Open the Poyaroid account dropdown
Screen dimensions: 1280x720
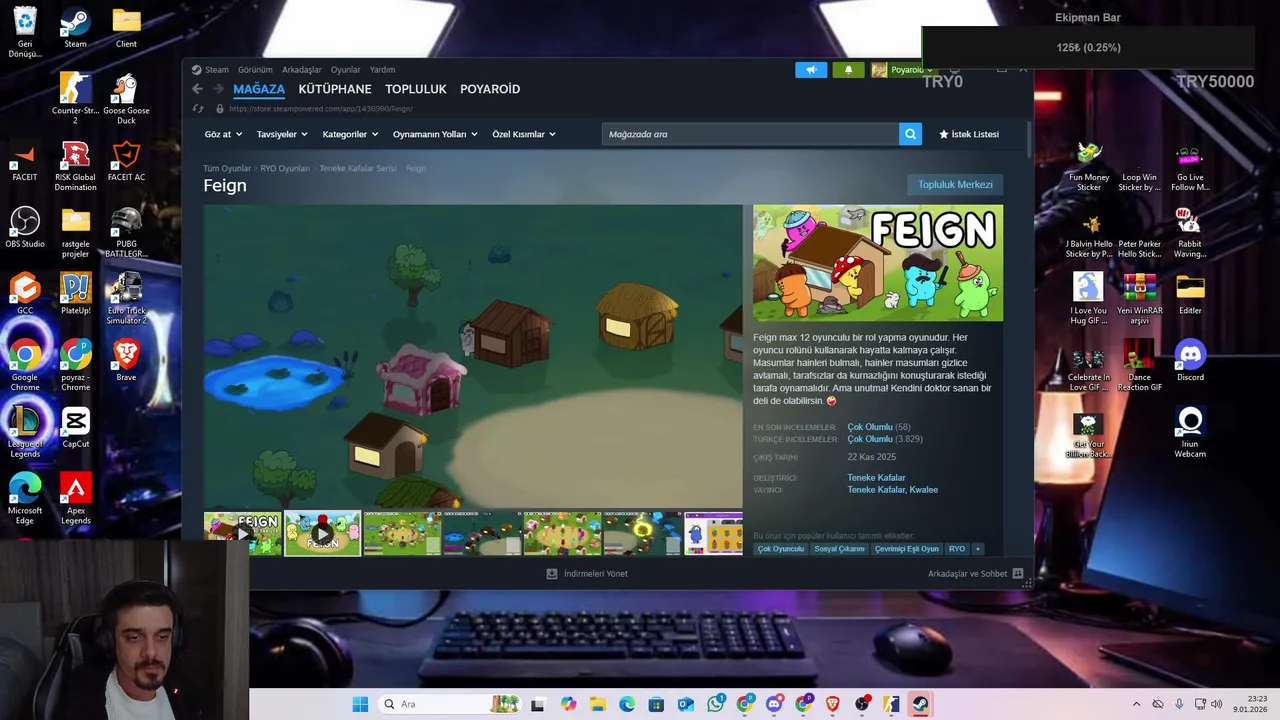[x=902, y=70]
